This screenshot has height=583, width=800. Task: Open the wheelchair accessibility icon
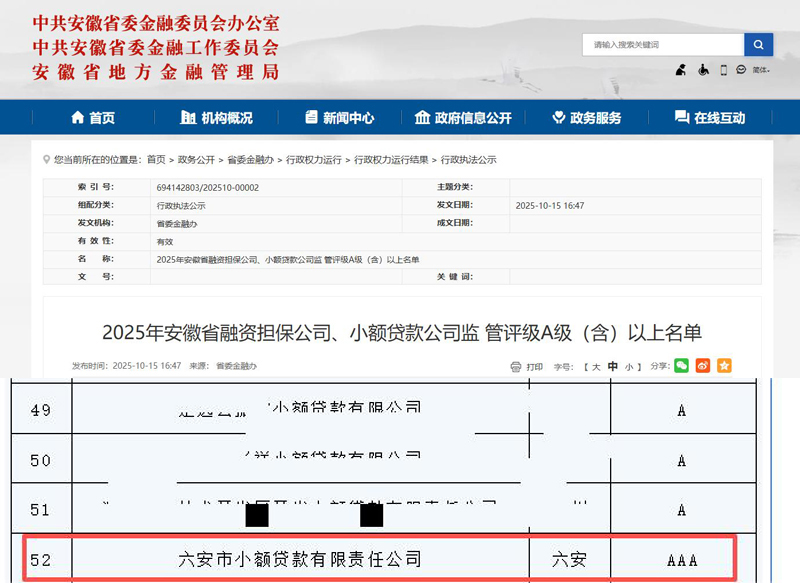tap(702, 70)
